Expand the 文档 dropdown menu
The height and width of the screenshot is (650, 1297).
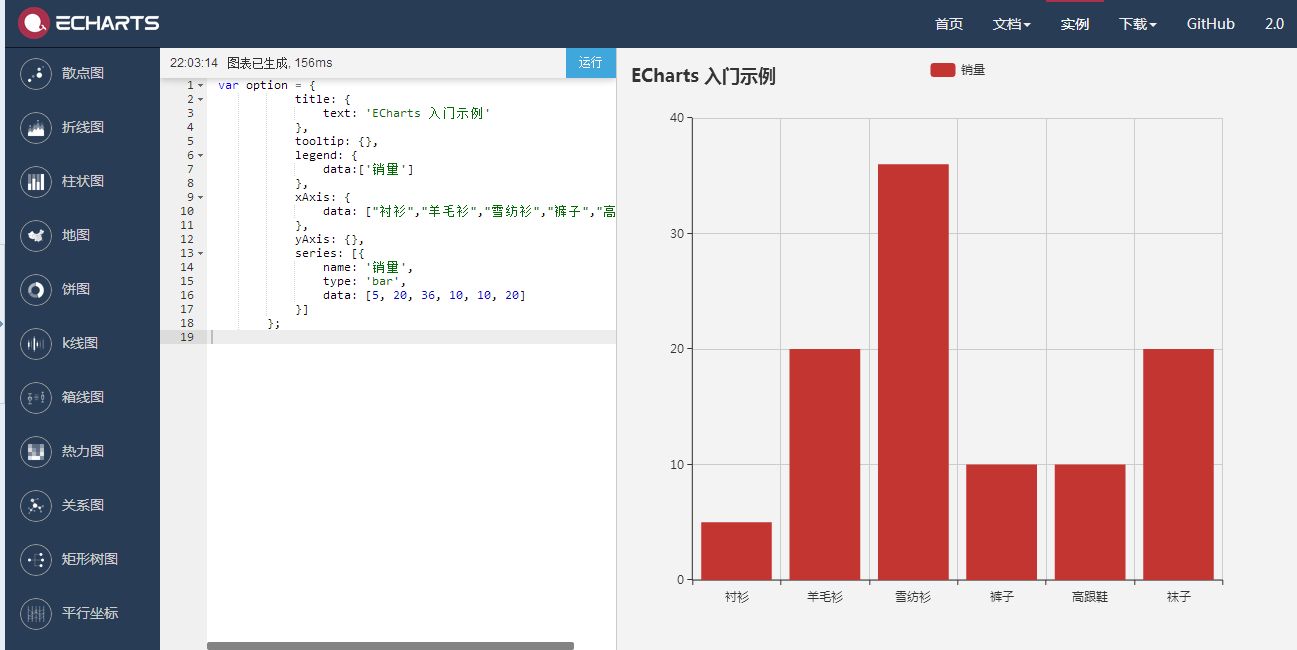tap(1011, 24)
